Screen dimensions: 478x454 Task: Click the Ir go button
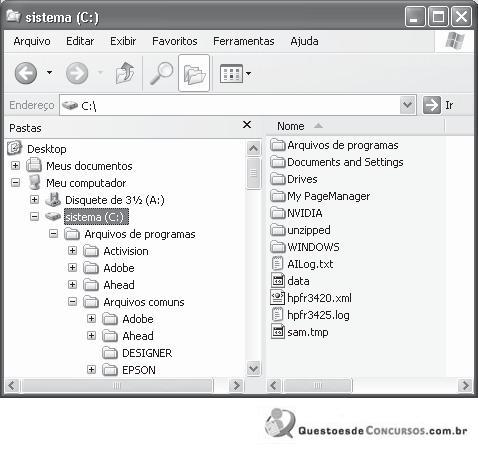click(x=438, y=105)
